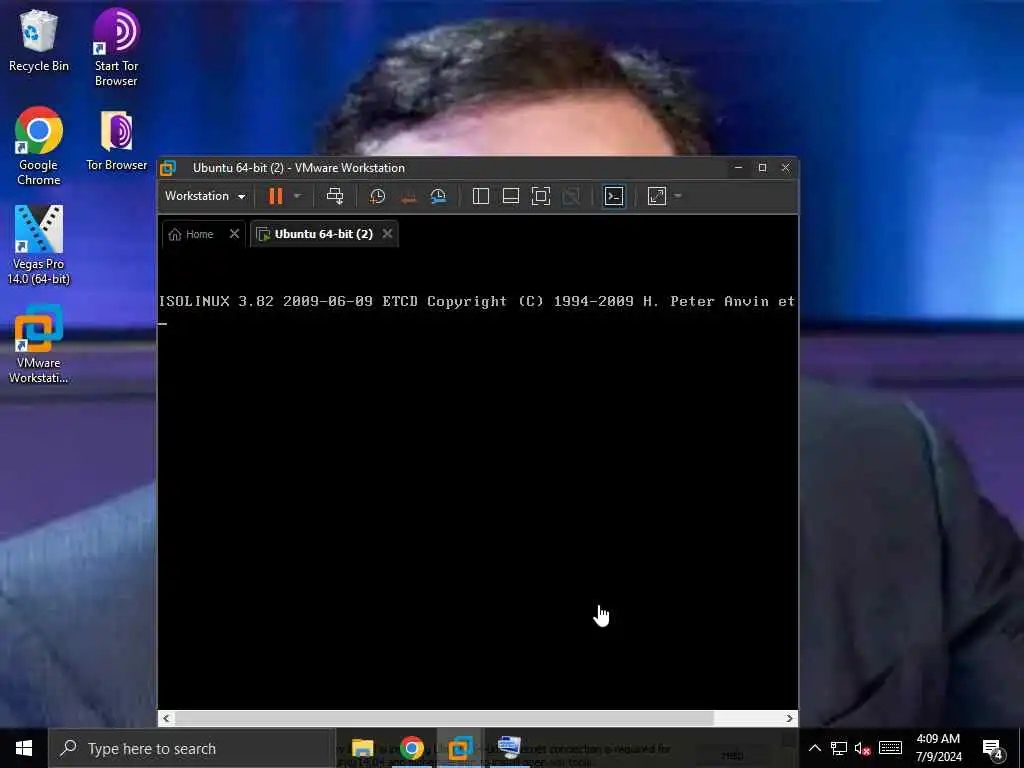Click the VMware taskbar button
The image size is (1024, 768).
(460, 748)
